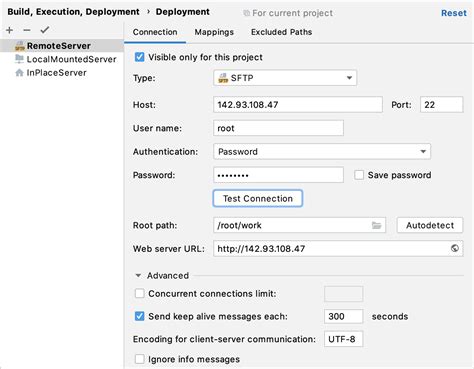Image resolution: width=474 pixels, height=369 pixels.
Task: Click the encoding UTF-8 field
Action: point(343,339)
